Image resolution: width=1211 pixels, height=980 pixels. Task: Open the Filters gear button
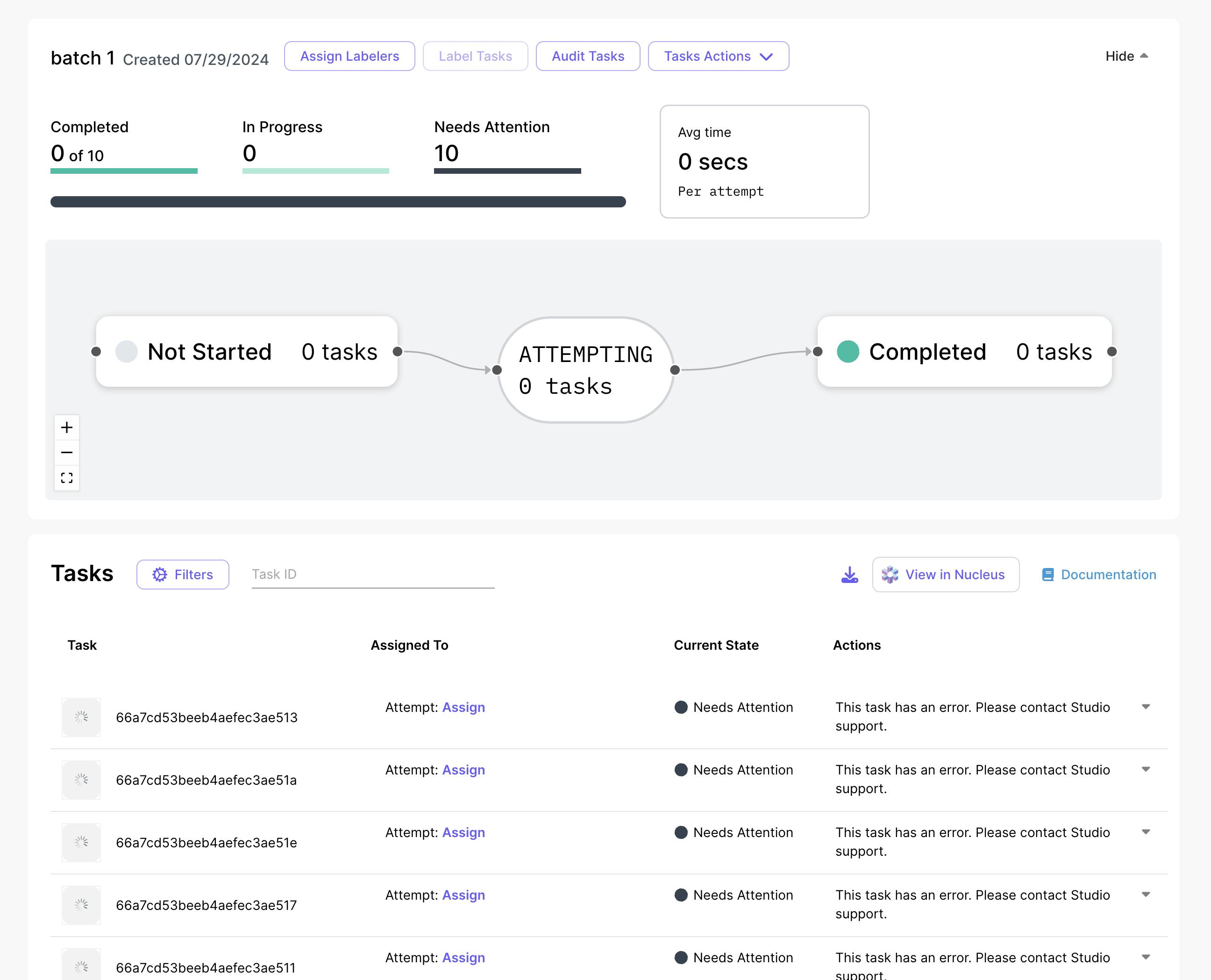182,575
